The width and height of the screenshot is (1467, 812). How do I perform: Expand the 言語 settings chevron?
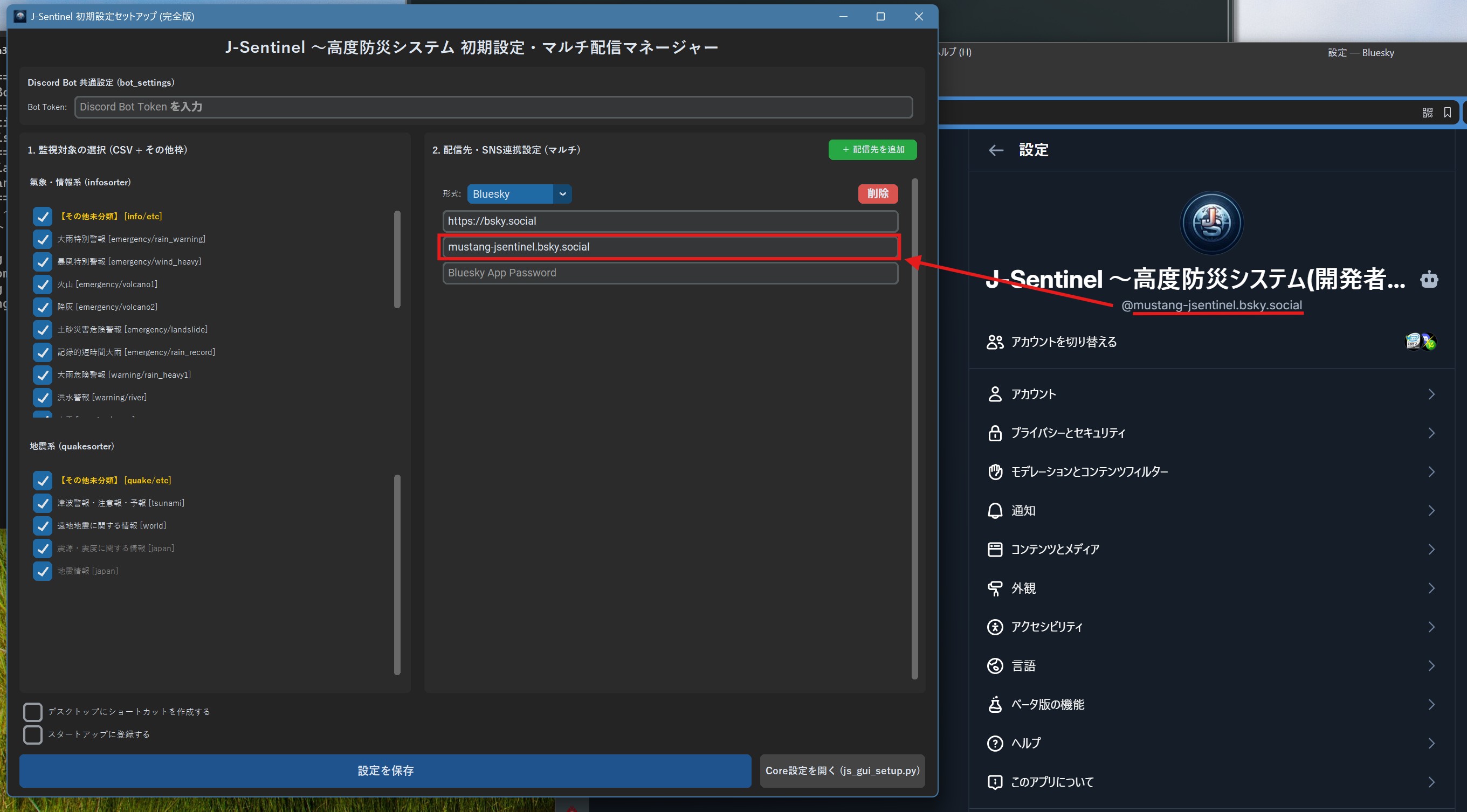click(x=1431, y=666)
